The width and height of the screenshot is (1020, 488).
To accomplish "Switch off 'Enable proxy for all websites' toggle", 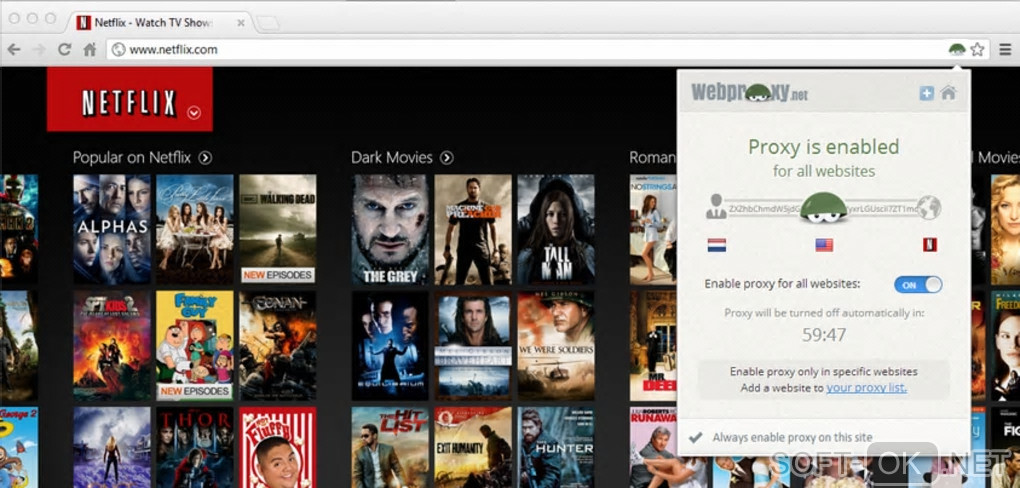I will click(x=918, y=284).
